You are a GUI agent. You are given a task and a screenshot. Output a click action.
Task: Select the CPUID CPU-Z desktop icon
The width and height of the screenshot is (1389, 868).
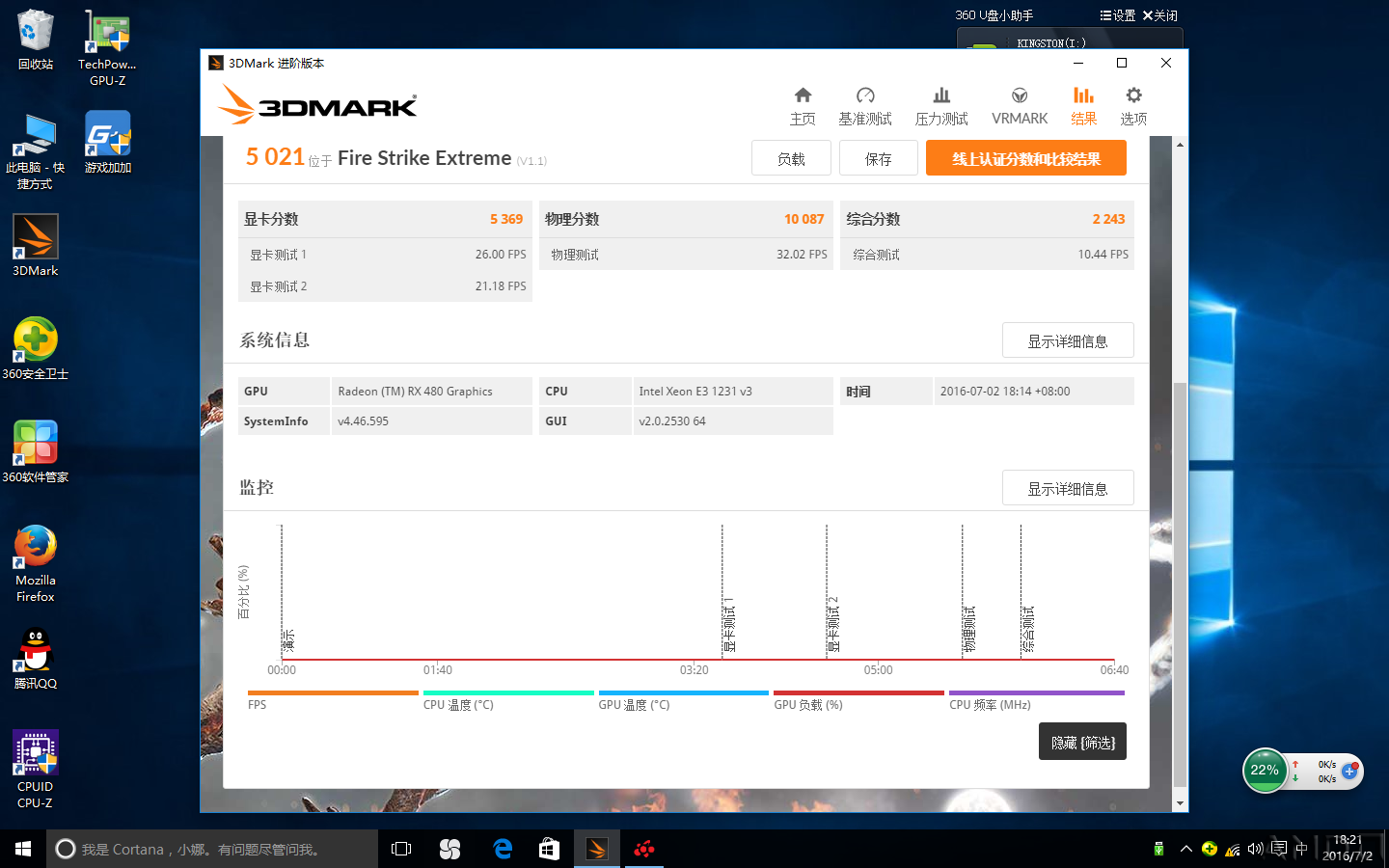tap(36, 770)
